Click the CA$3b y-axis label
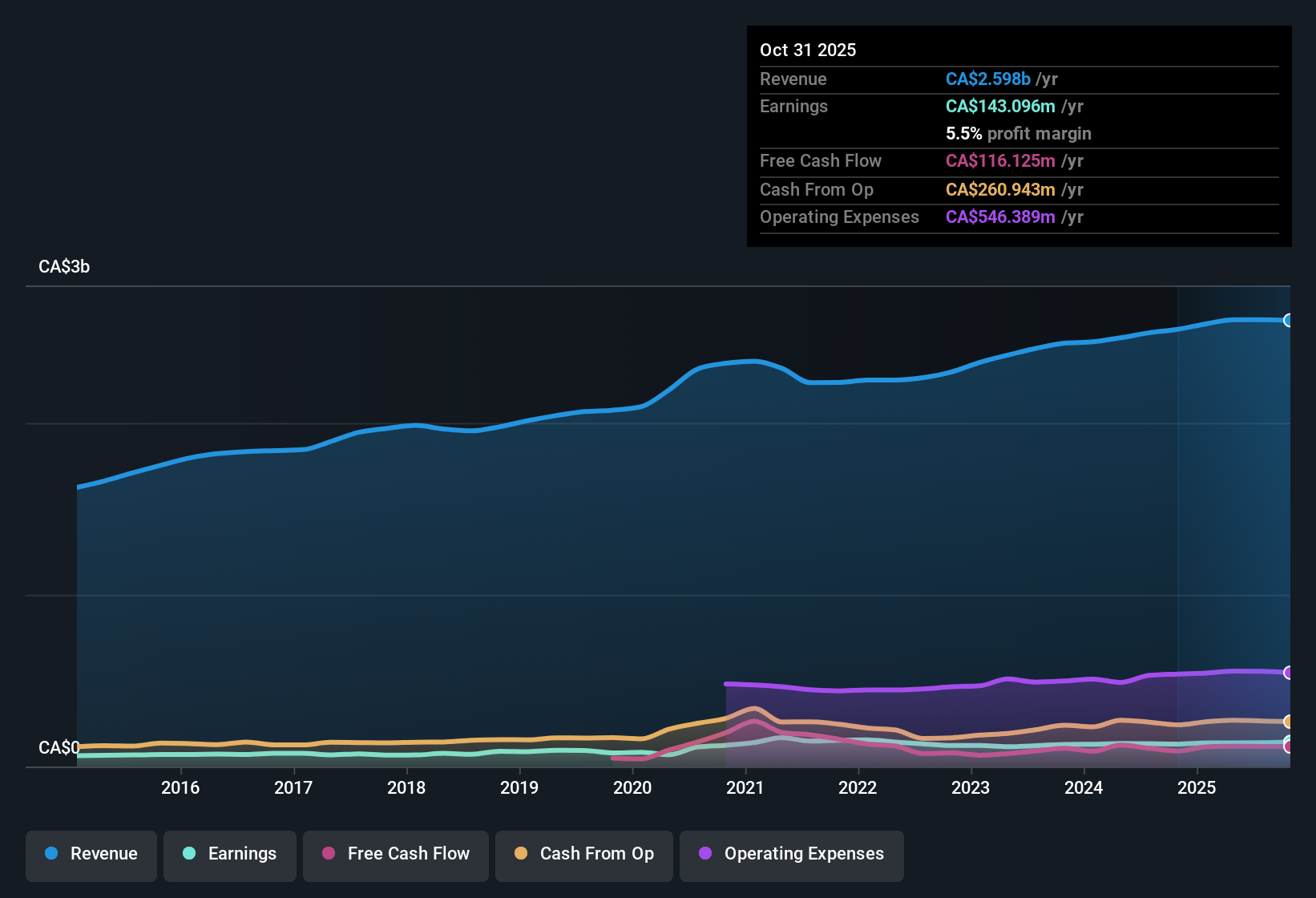 [64, 267]
